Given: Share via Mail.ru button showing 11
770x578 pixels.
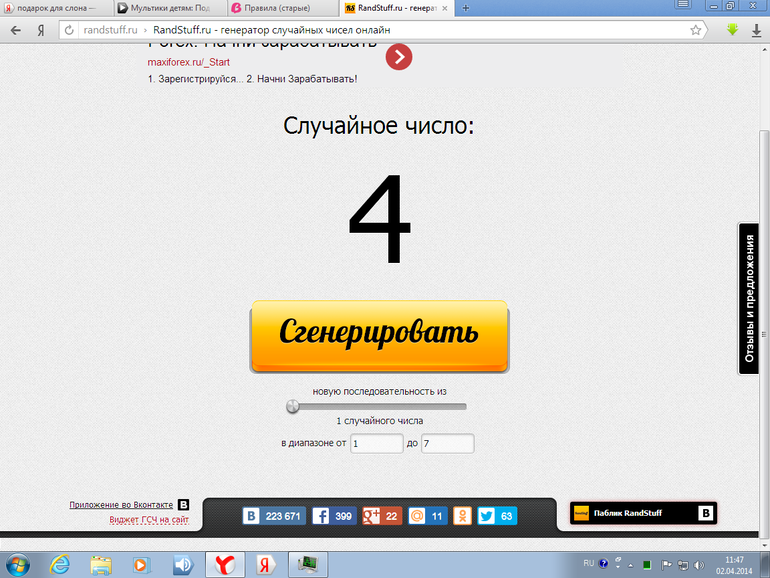Looking at the screenshot, I should pos(428,516).
